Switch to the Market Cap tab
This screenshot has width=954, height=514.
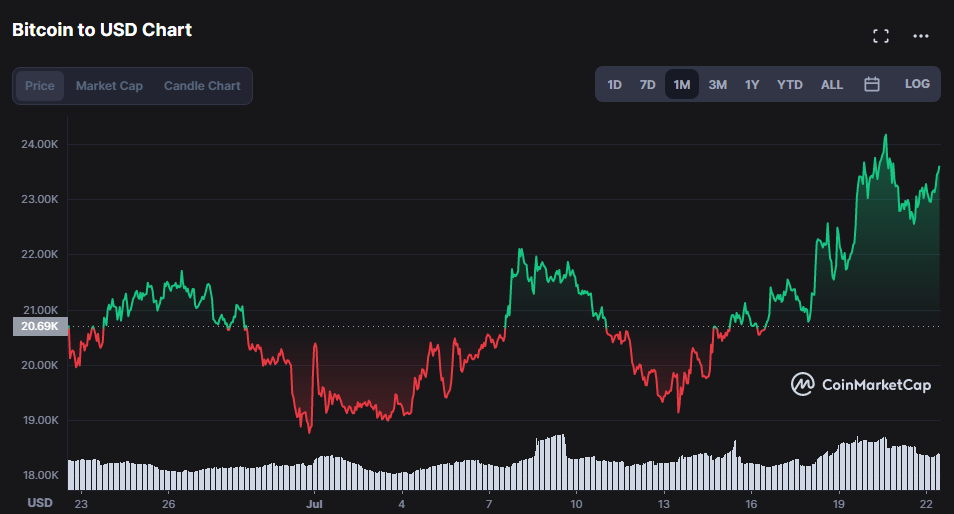110,86
